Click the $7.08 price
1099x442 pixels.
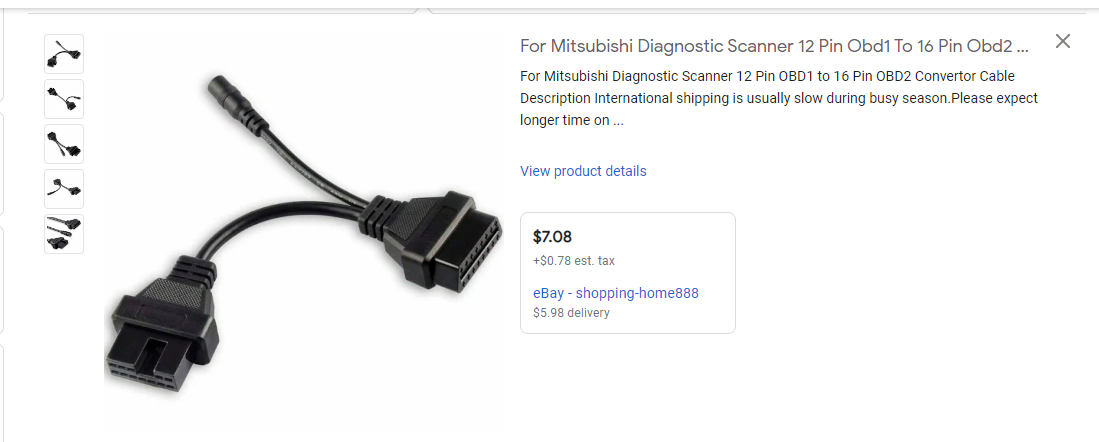[553, 237]
